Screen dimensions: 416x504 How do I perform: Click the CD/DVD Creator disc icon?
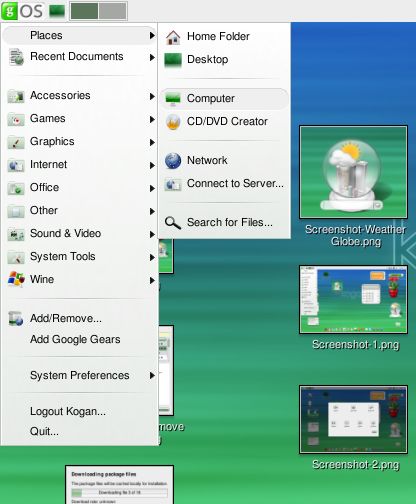click(x=173, y=122)
